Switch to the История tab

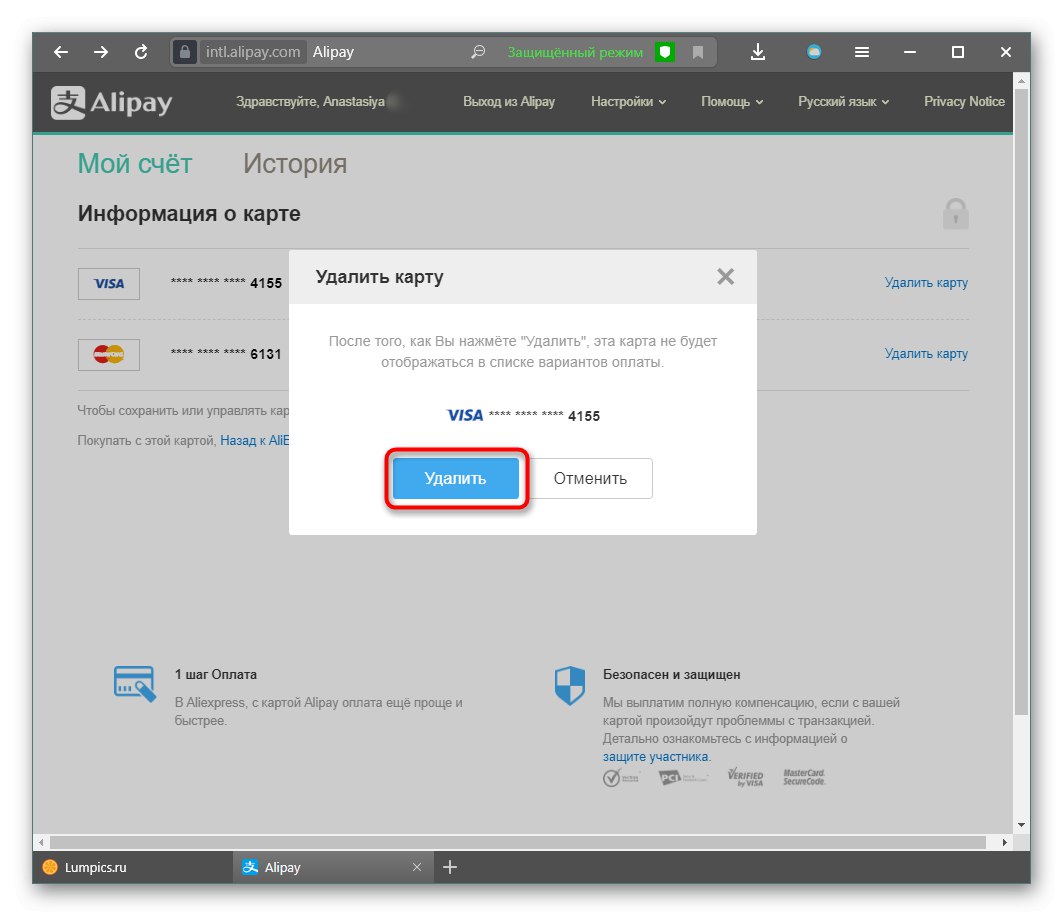[295, 163]
